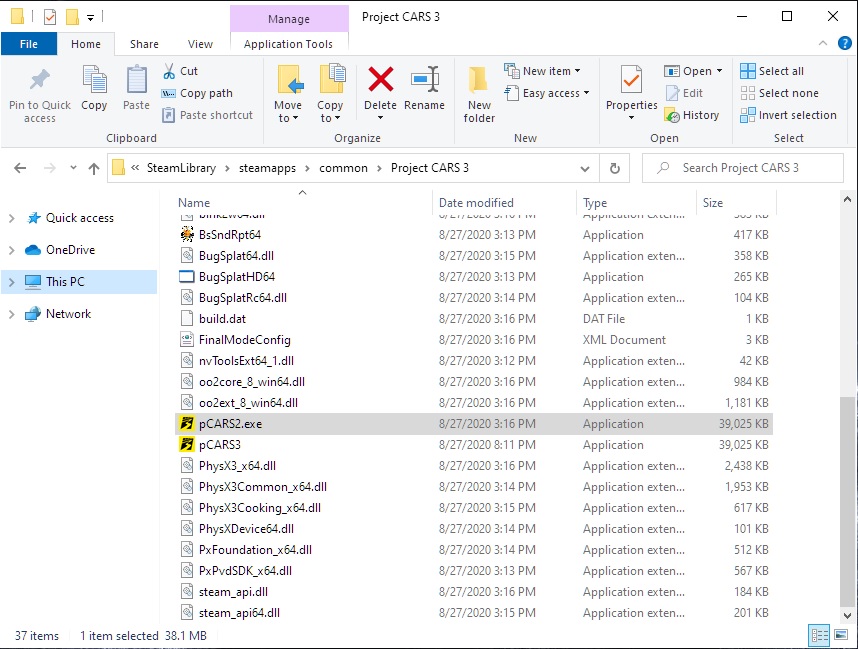
Task: Click the Search Project CARS 3 box
Action: 743,168
